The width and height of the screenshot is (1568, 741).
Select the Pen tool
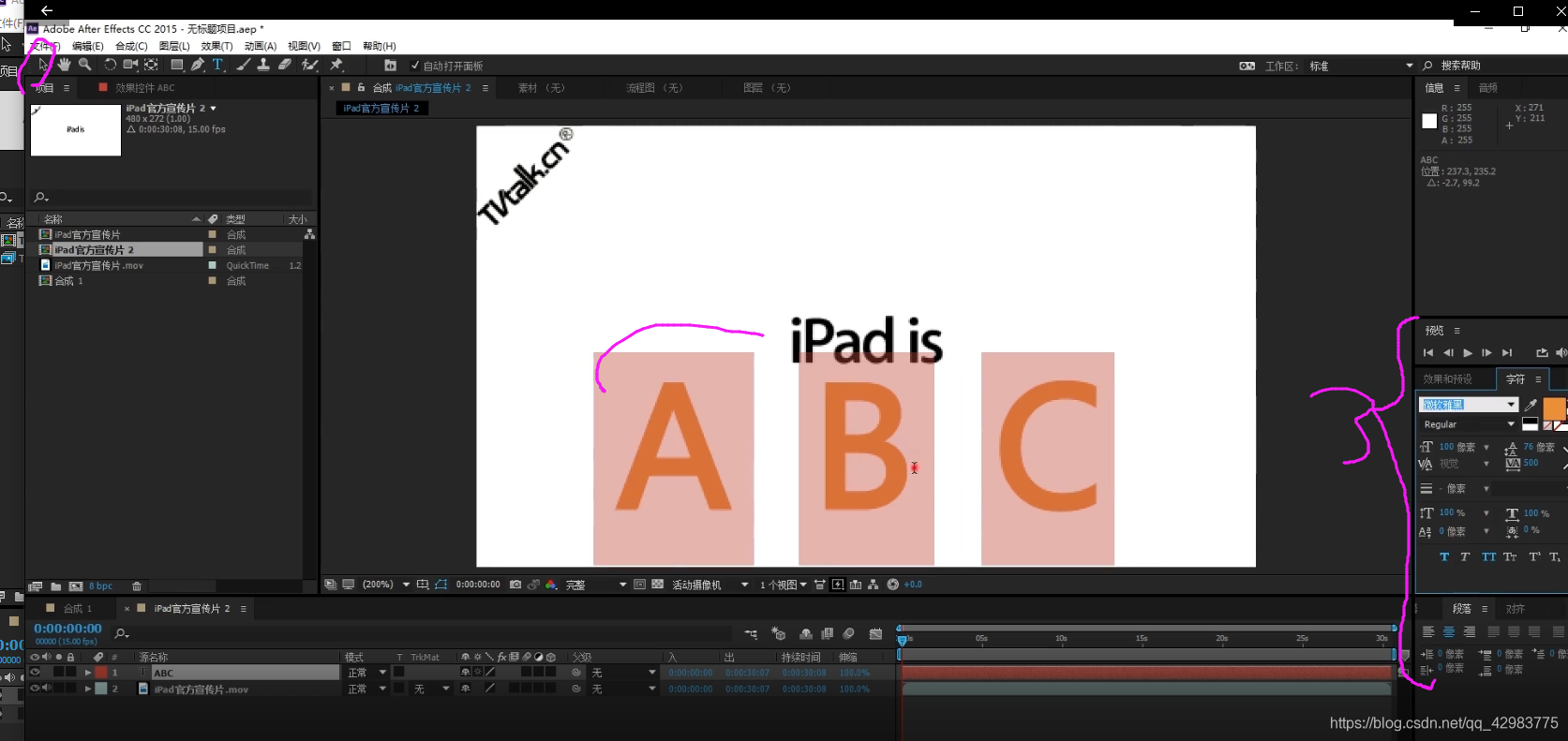point(197,65)
